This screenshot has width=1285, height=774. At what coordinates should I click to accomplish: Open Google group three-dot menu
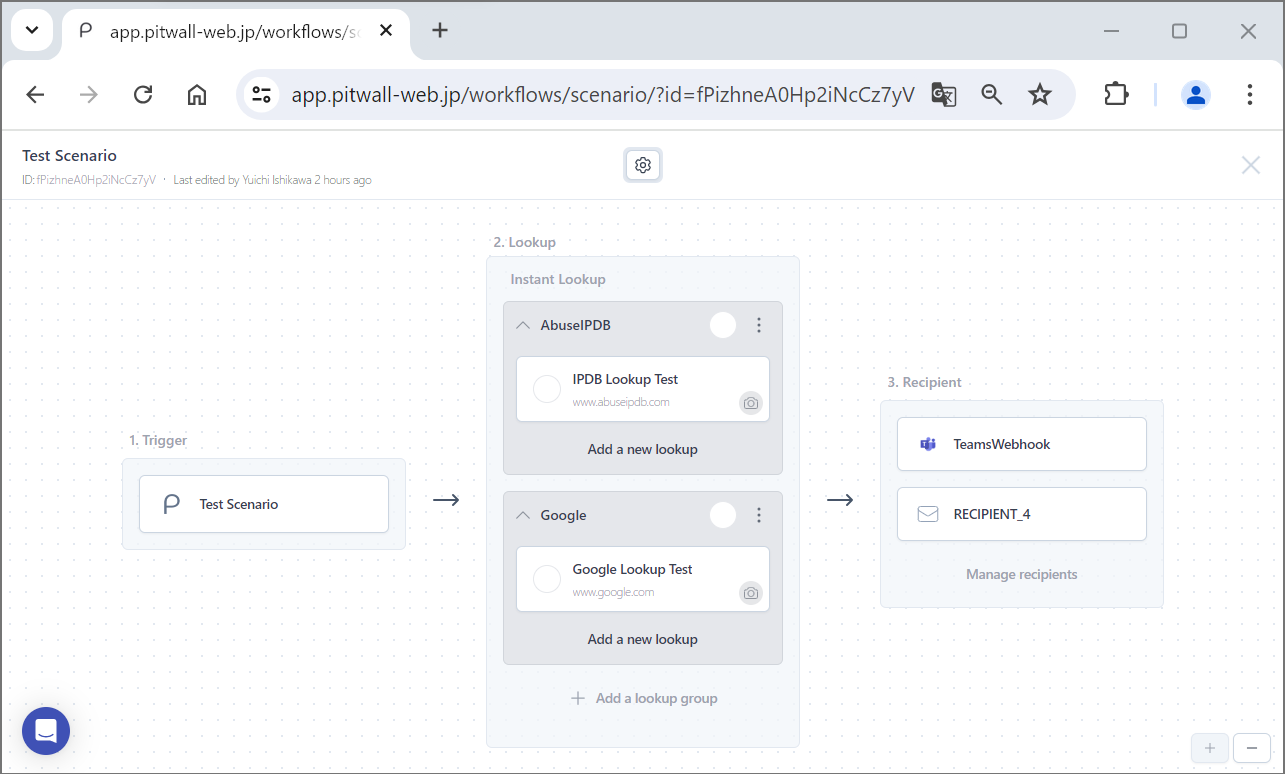[x=759, y=515]
